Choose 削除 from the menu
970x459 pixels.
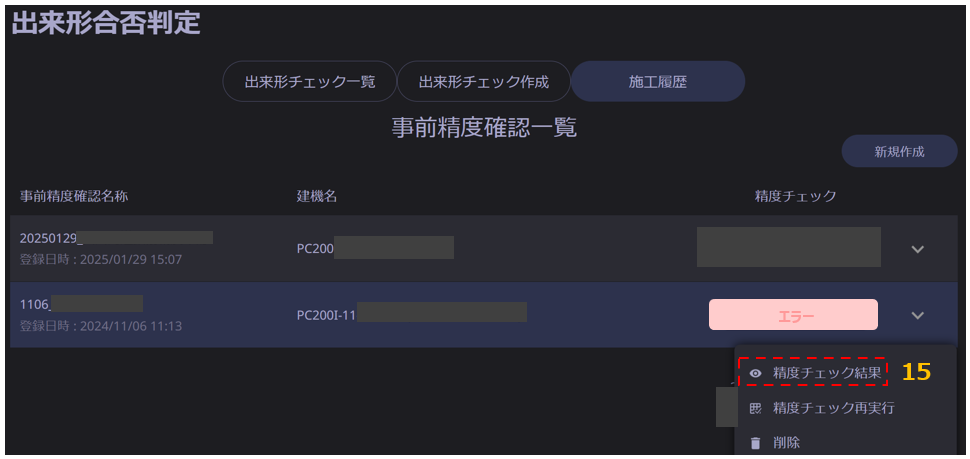pyautogui.click(x=786, y=443)
